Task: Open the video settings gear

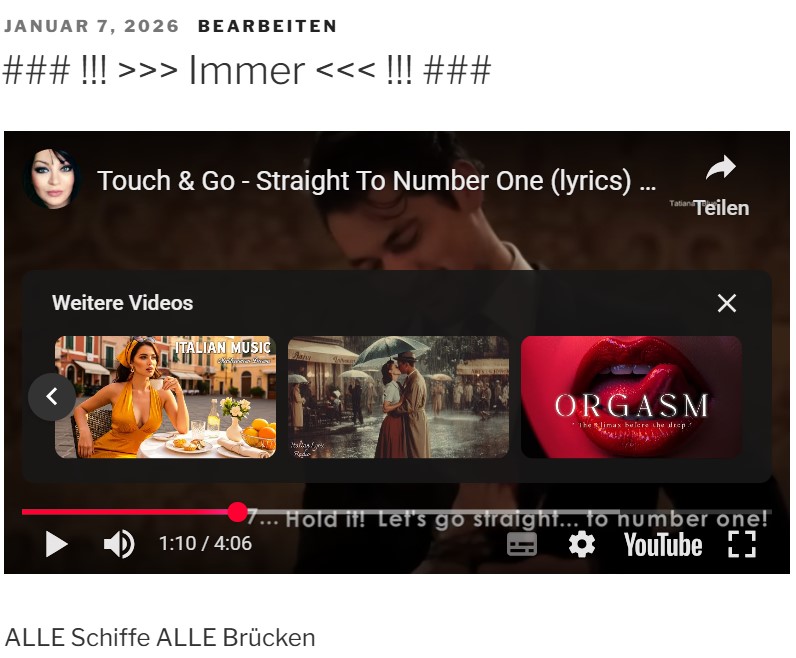Action: 581,544
